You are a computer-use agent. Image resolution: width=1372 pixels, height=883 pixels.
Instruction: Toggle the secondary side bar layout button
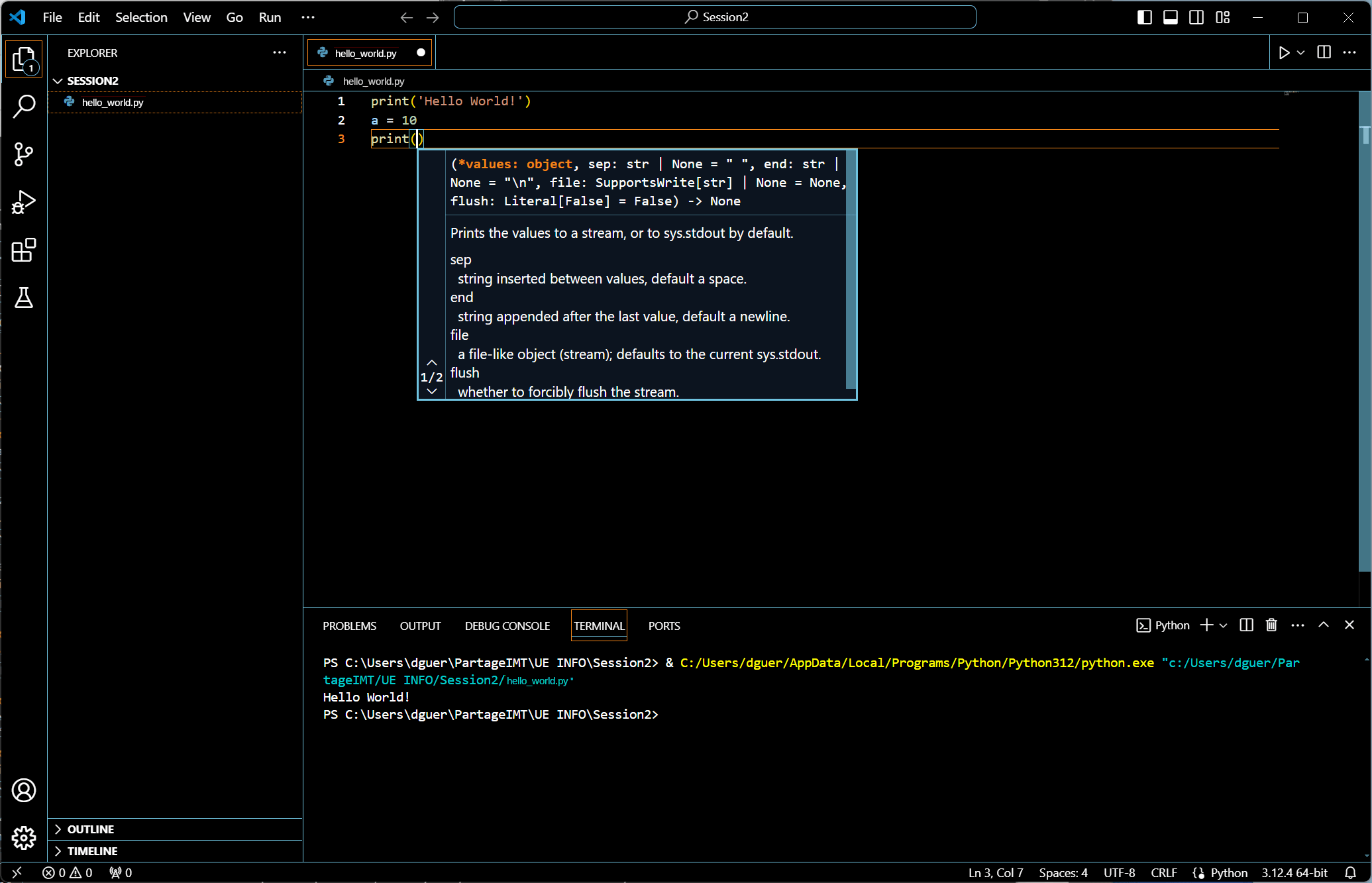click(x=1196, y=17)
